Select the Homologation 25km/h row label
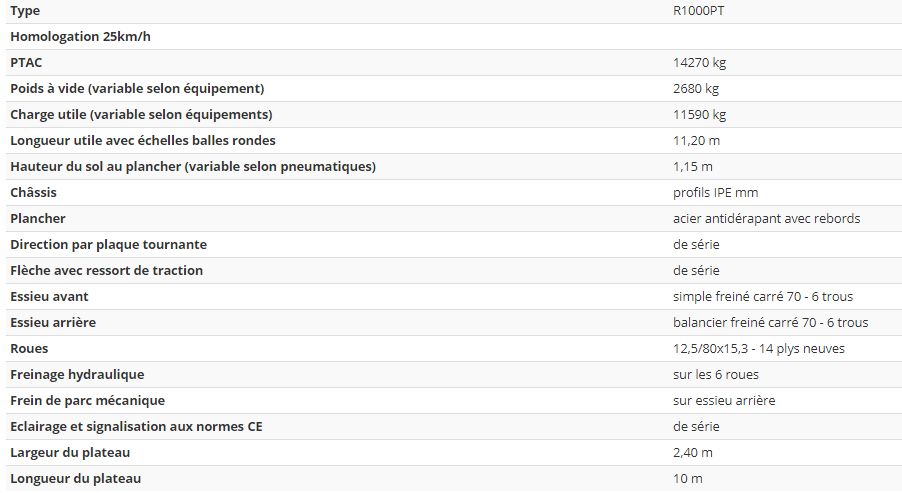The height and width of the screenshot is (493, 902). coord(80,36)
